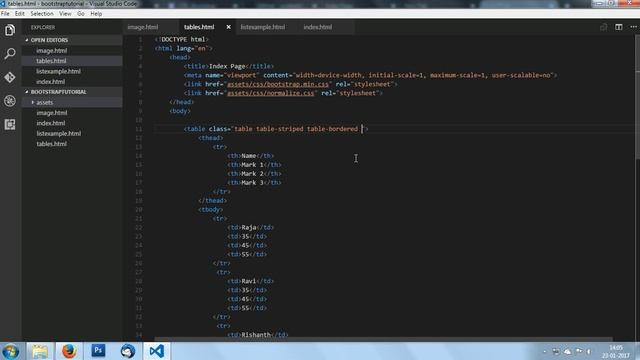Open the View menu
640x360 pixels.
click(x=65, y=13)
